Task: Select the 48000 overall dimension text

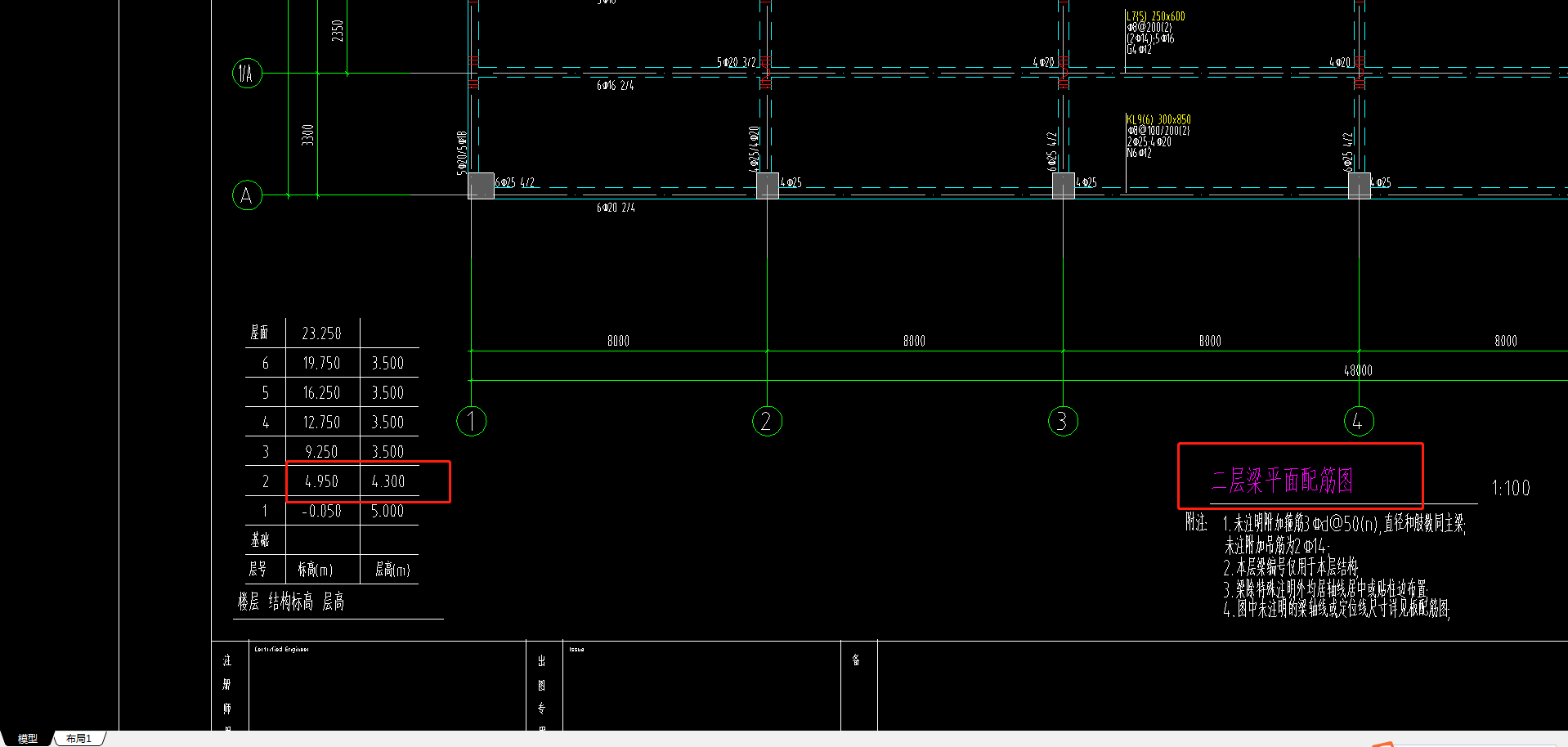Action: [1358, 370]
